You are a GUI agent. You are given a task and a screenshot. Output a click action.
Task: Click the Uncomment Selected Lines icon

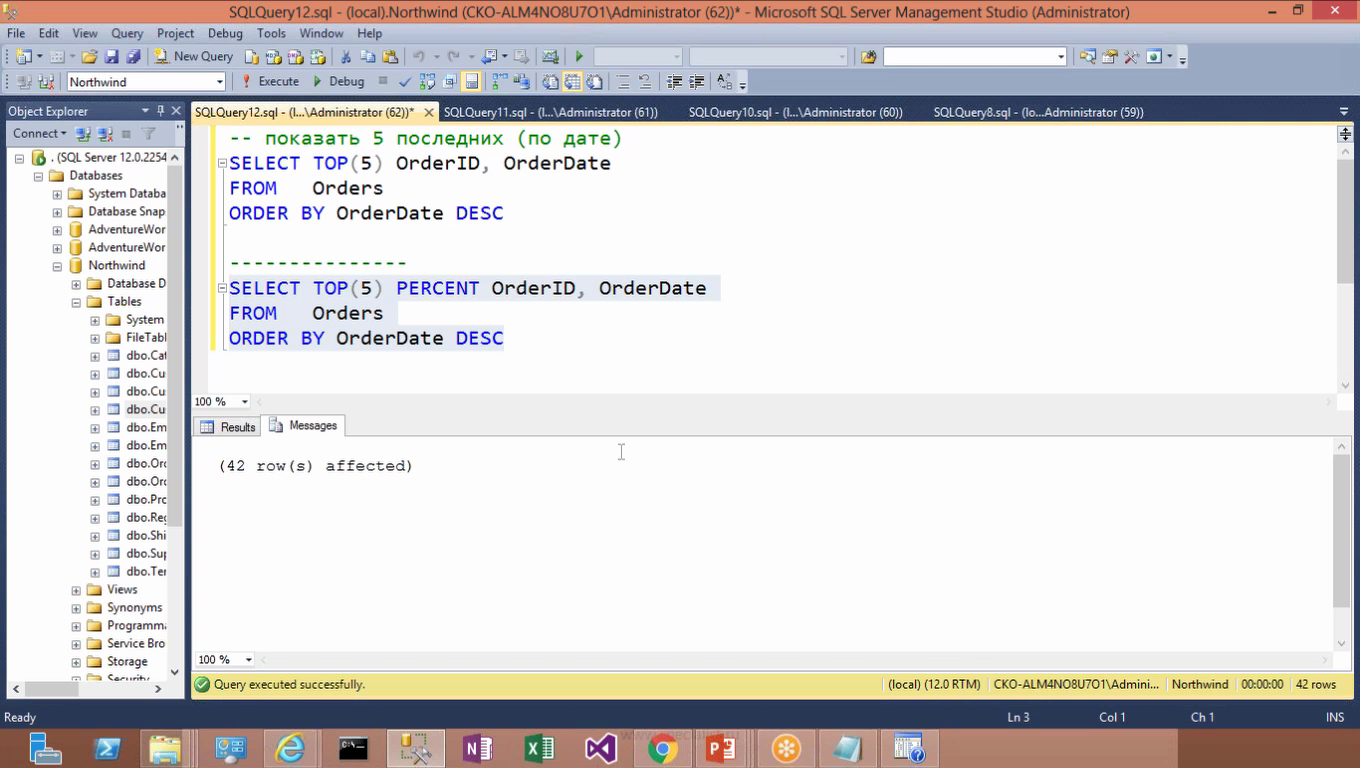tap(645, 82)
